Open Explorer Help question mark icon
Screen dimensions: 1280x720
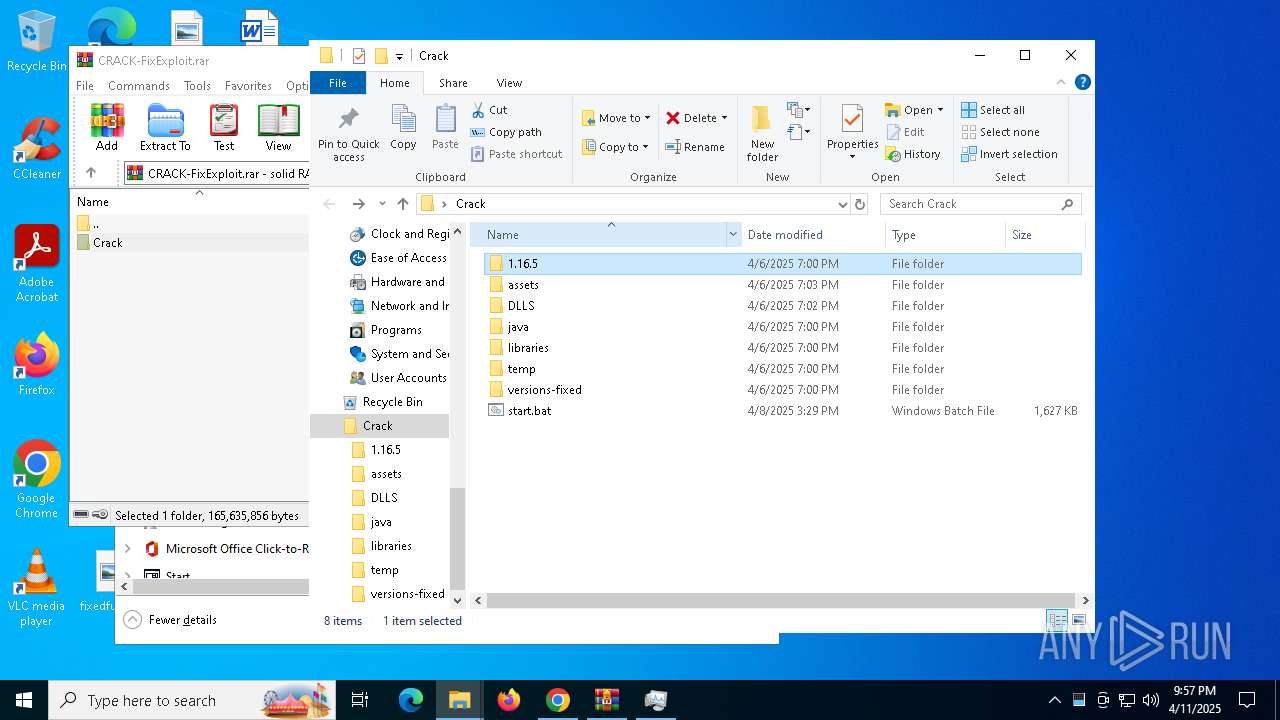[x=1082, y=83]
